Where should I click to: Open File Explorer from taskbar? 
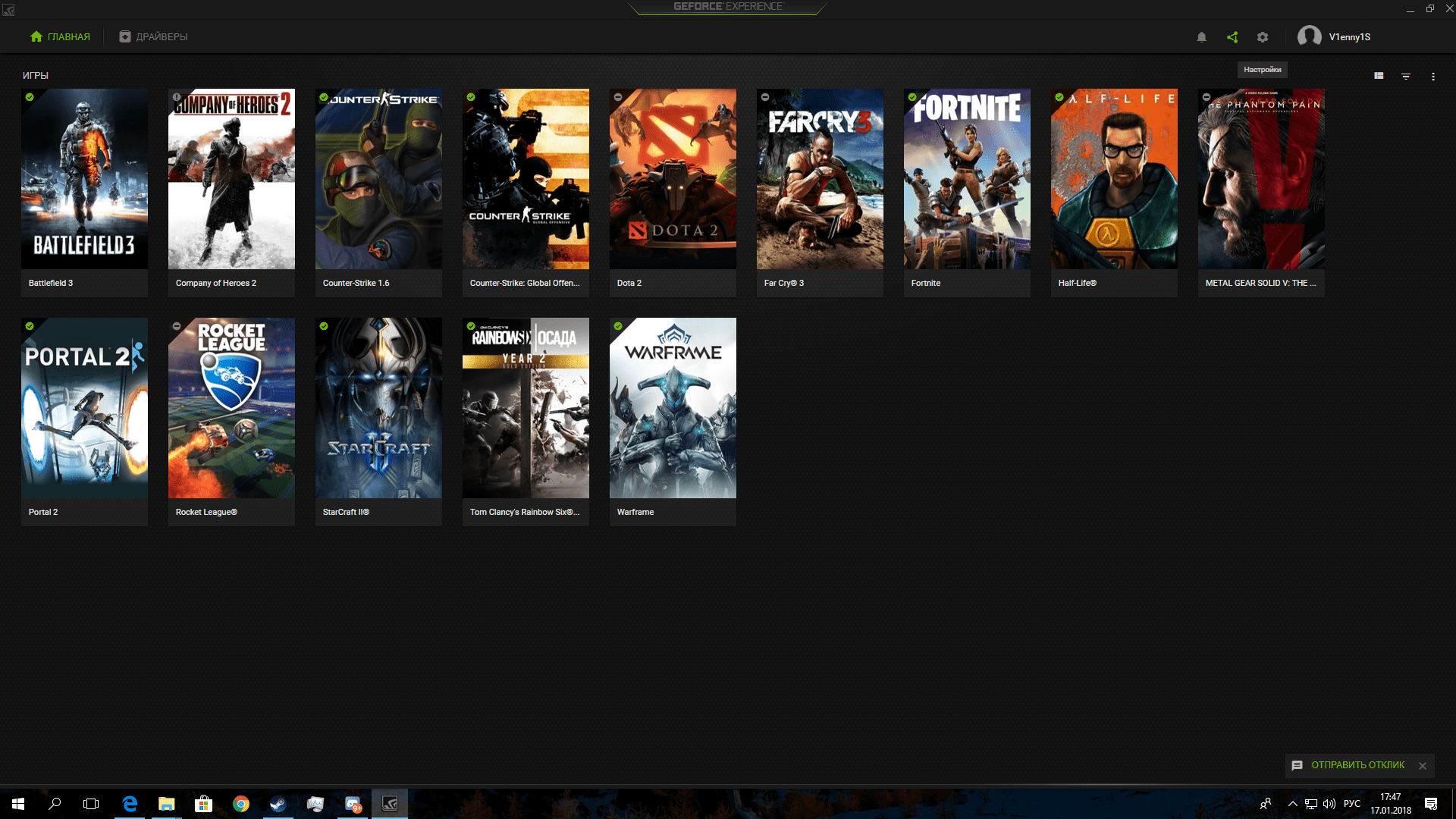point(167,804)
